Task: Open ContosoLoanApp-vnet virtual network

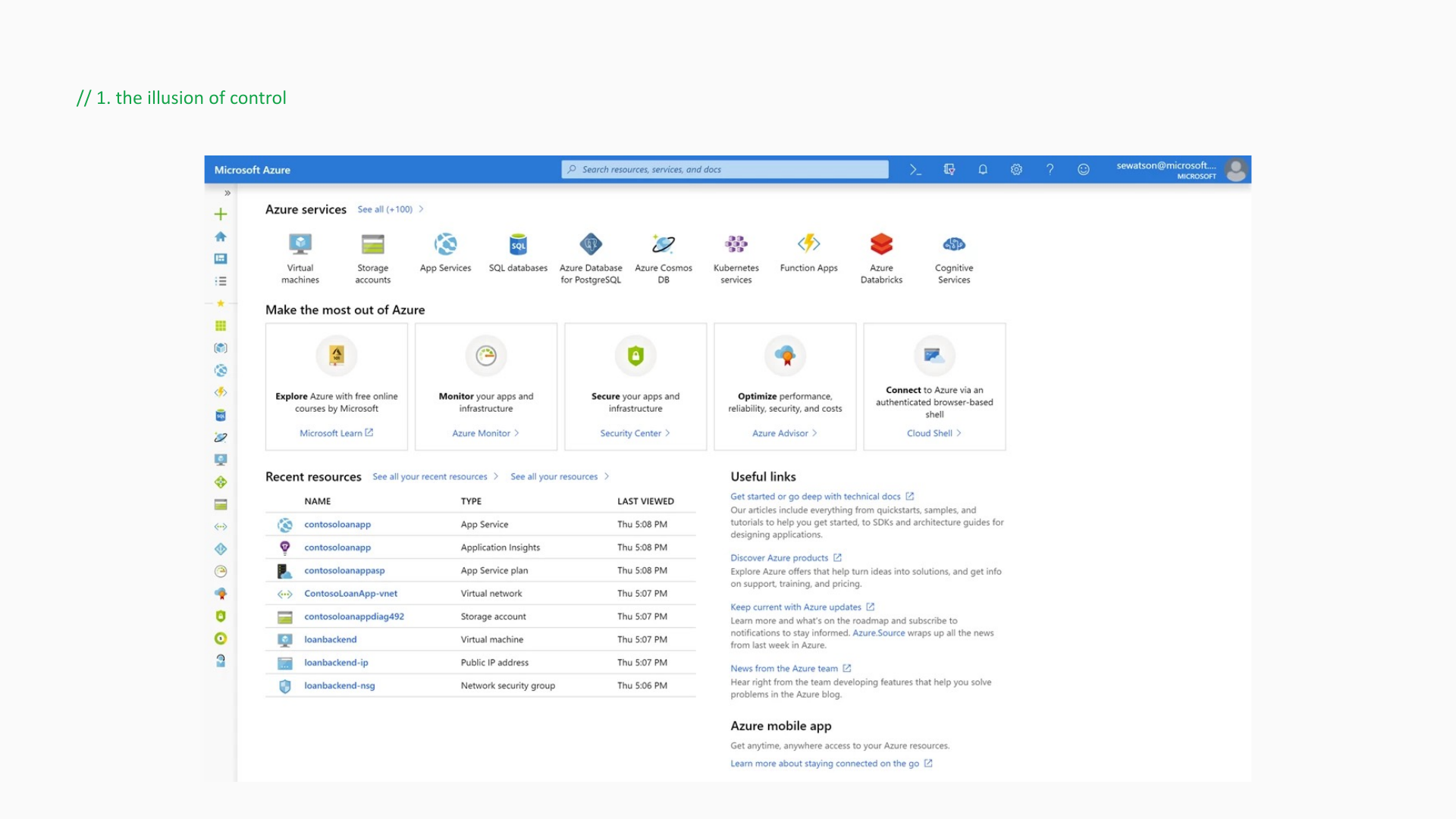Action: 350,594
